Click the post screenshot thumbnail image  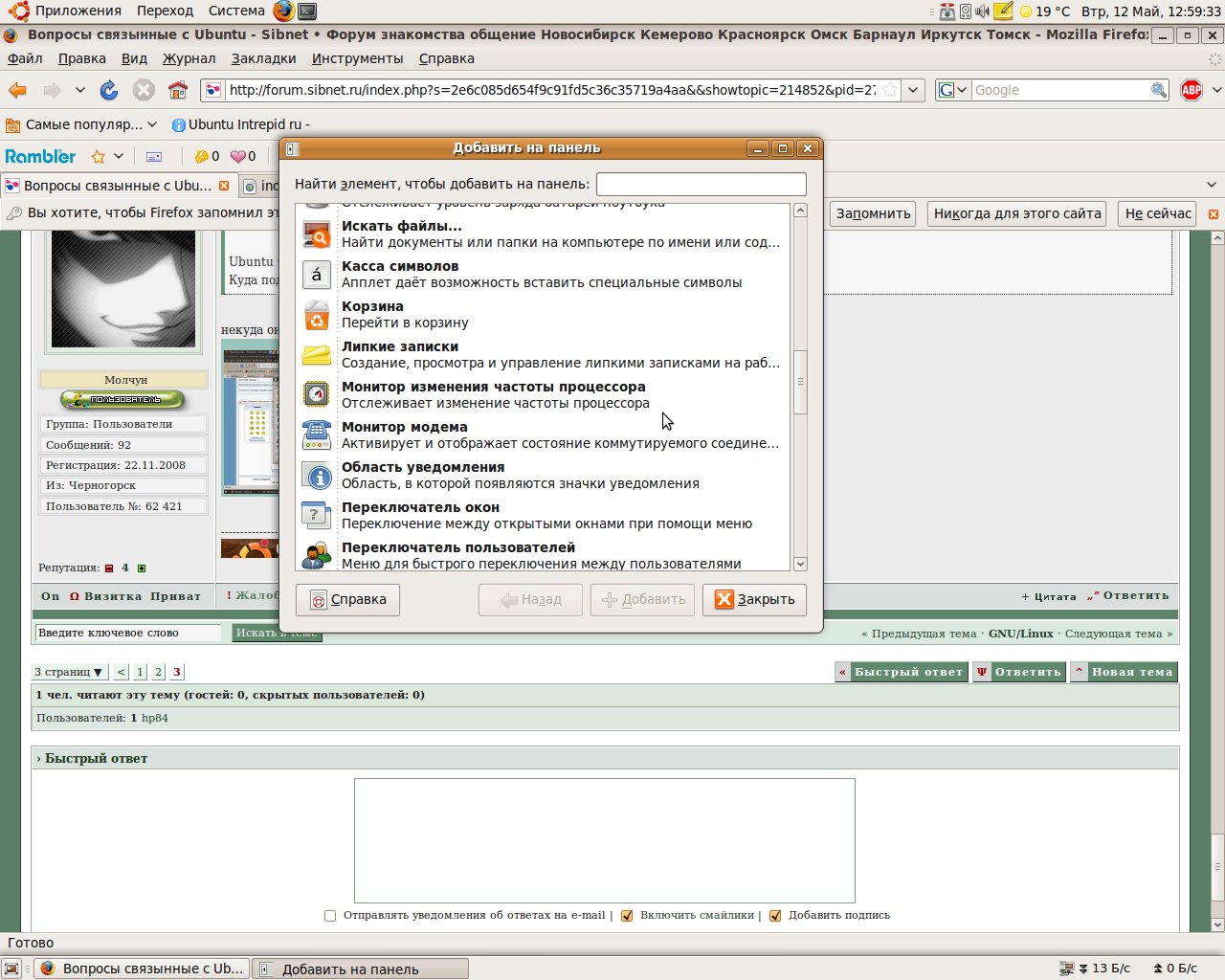click(251, 421)
